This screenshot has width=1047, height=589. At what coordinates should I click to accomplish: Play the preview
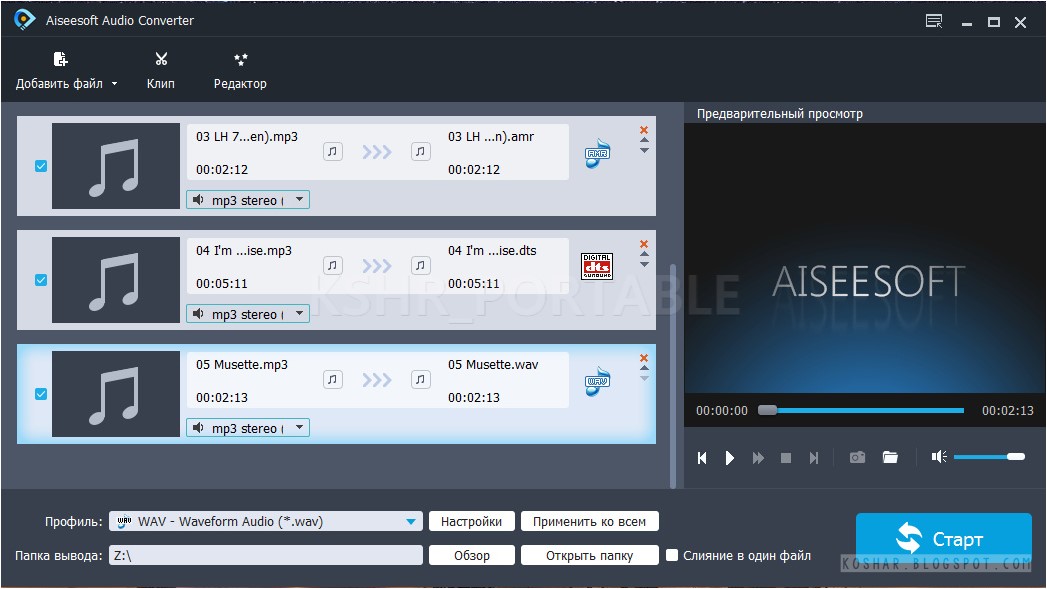coord(730,457)
